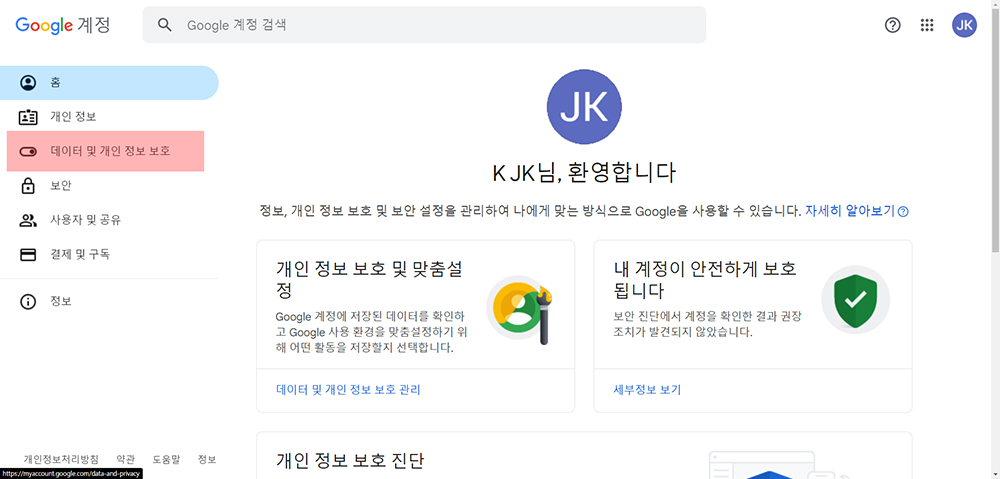Click the 사용자 및 공유 people icon

[28, 221]
